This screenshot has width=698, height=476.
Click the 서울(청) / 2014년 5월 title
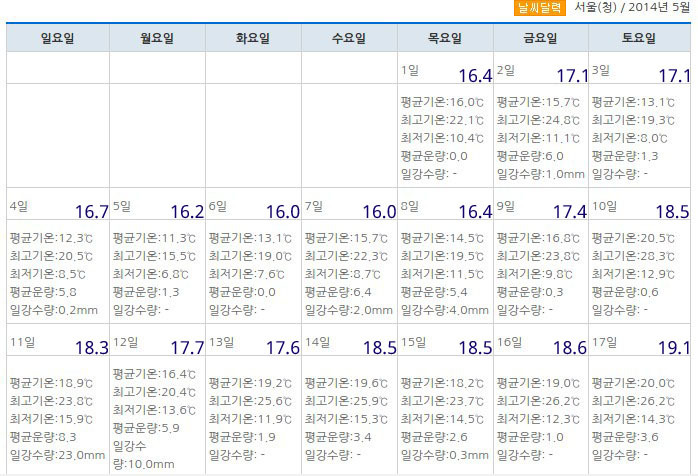point(632,7)
